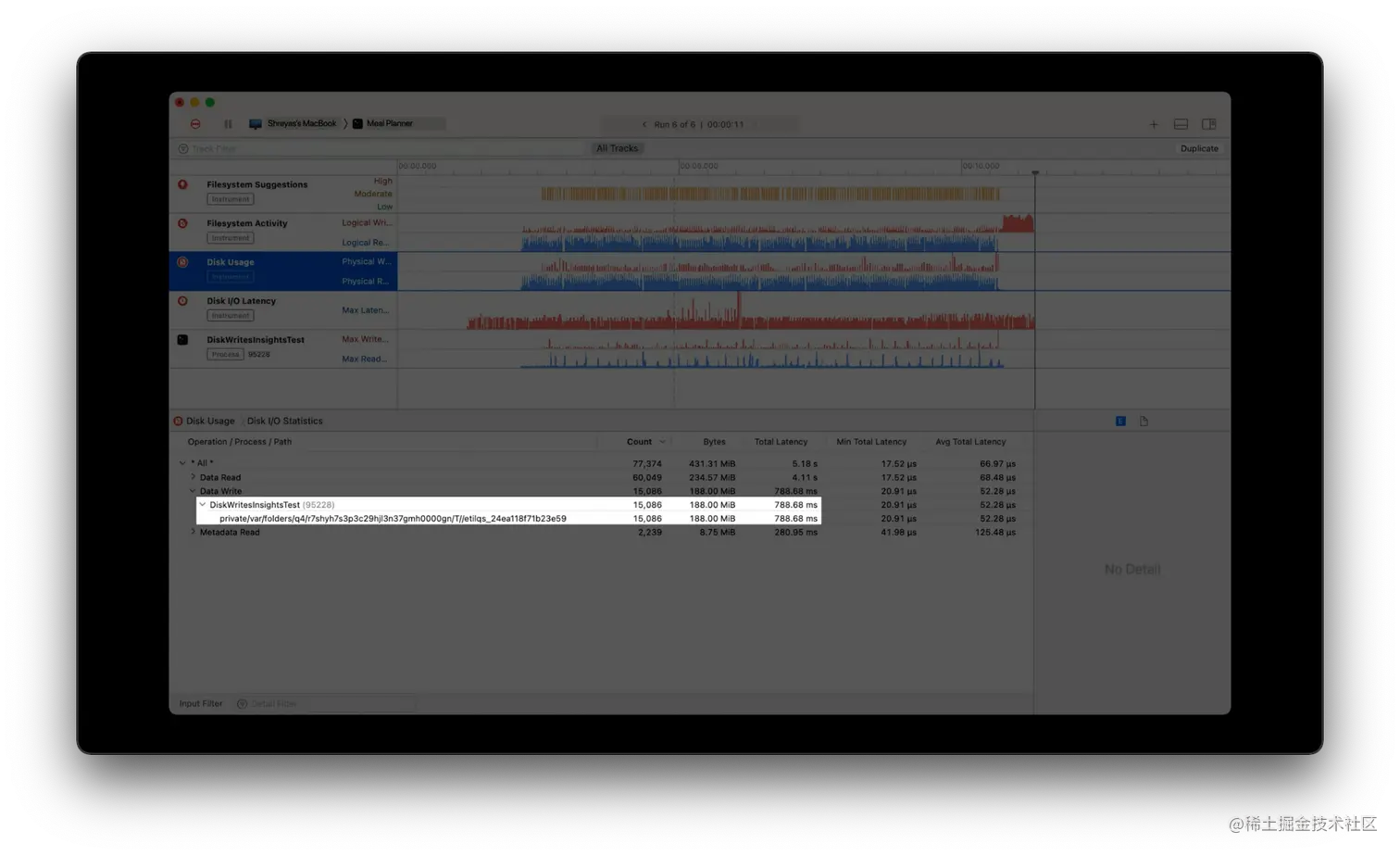Click the Filesystem Activity instrument icon
Image resolution: width=1400 pixels, height=856 pixels.
182,223
